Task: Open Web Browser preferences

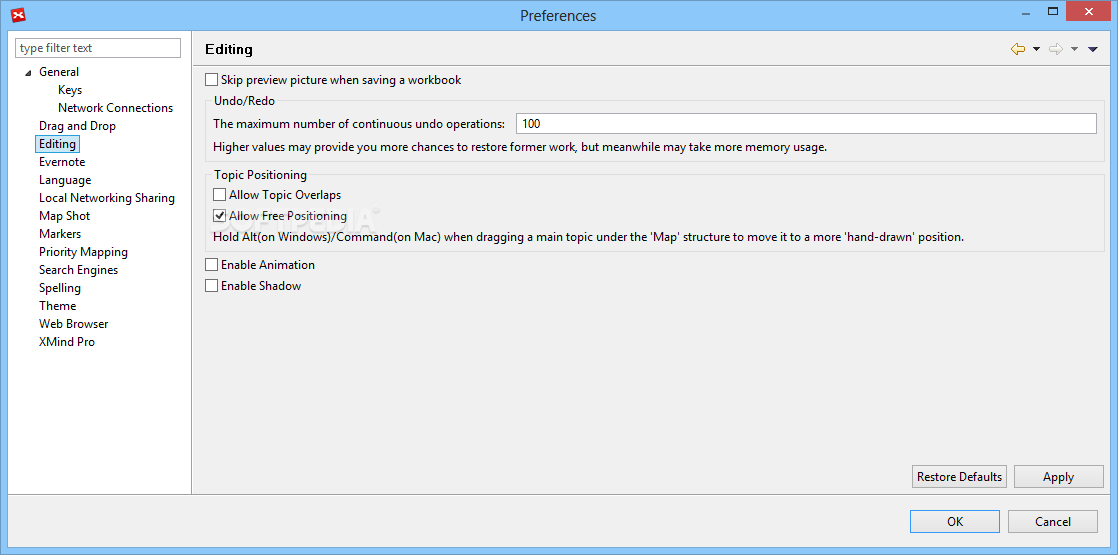Action: [x=73, y=324]
